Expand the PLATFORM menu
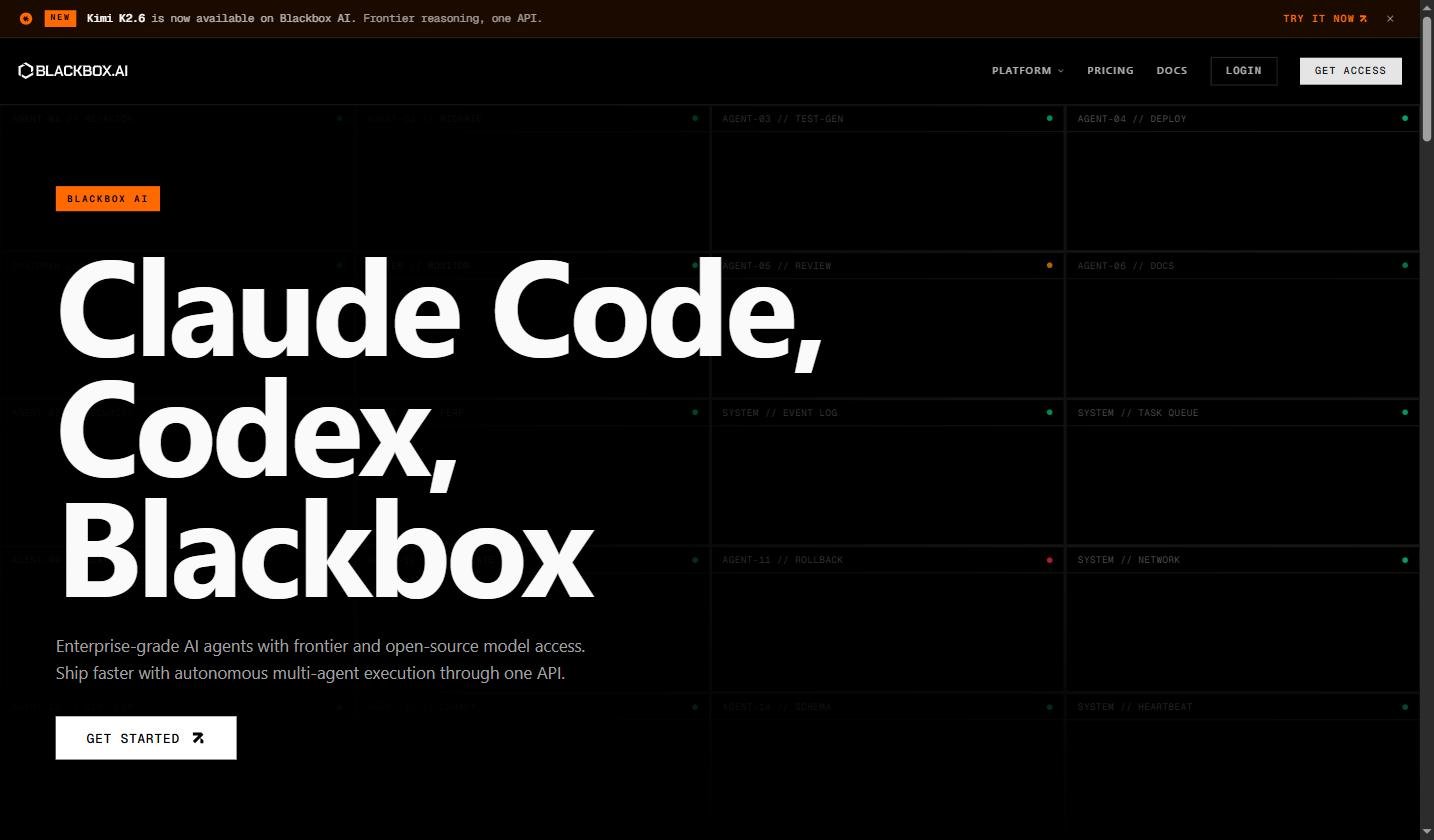This screenshot has width=1434, height=840. pos(1027,70)
